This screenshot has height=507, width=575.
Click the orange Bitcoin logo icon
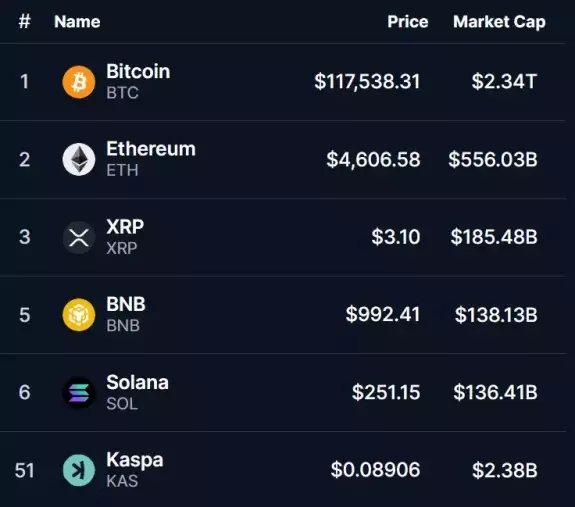pos(79,82)
